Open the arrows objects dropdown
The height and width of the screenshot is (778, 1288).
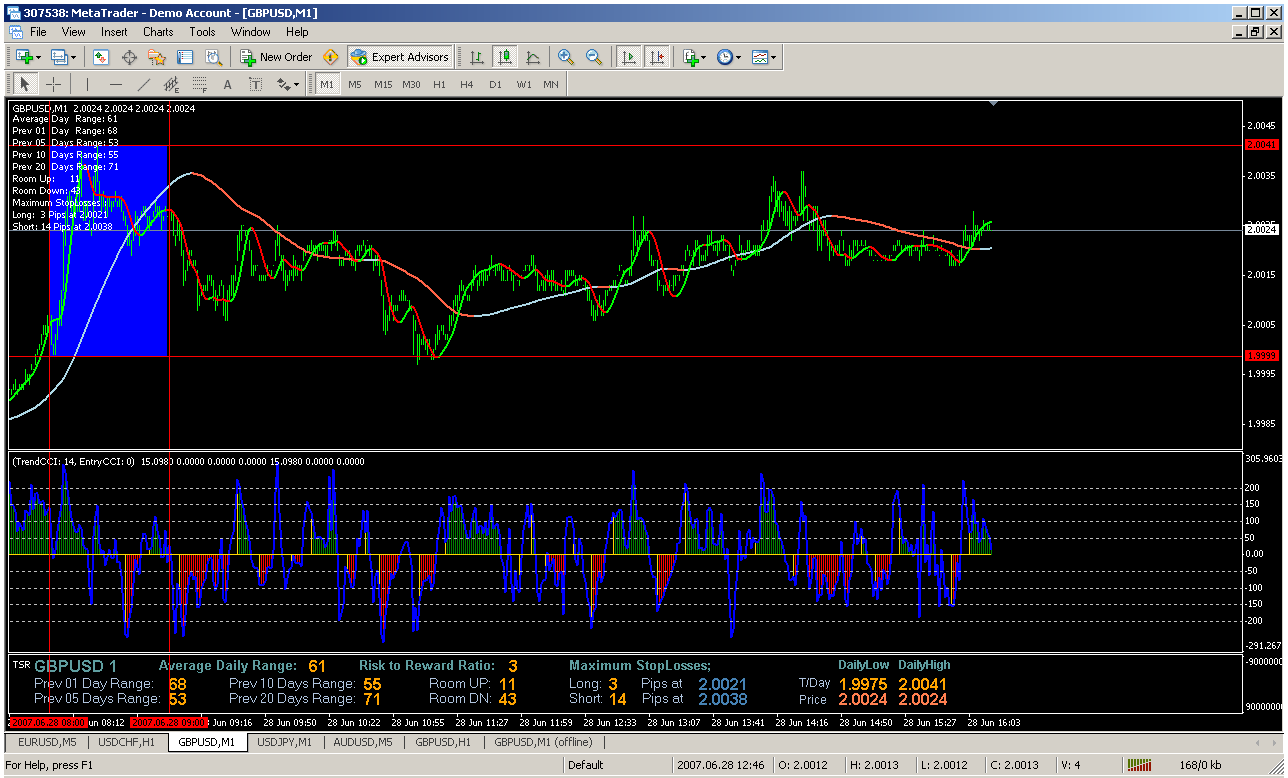coord(286,85)
